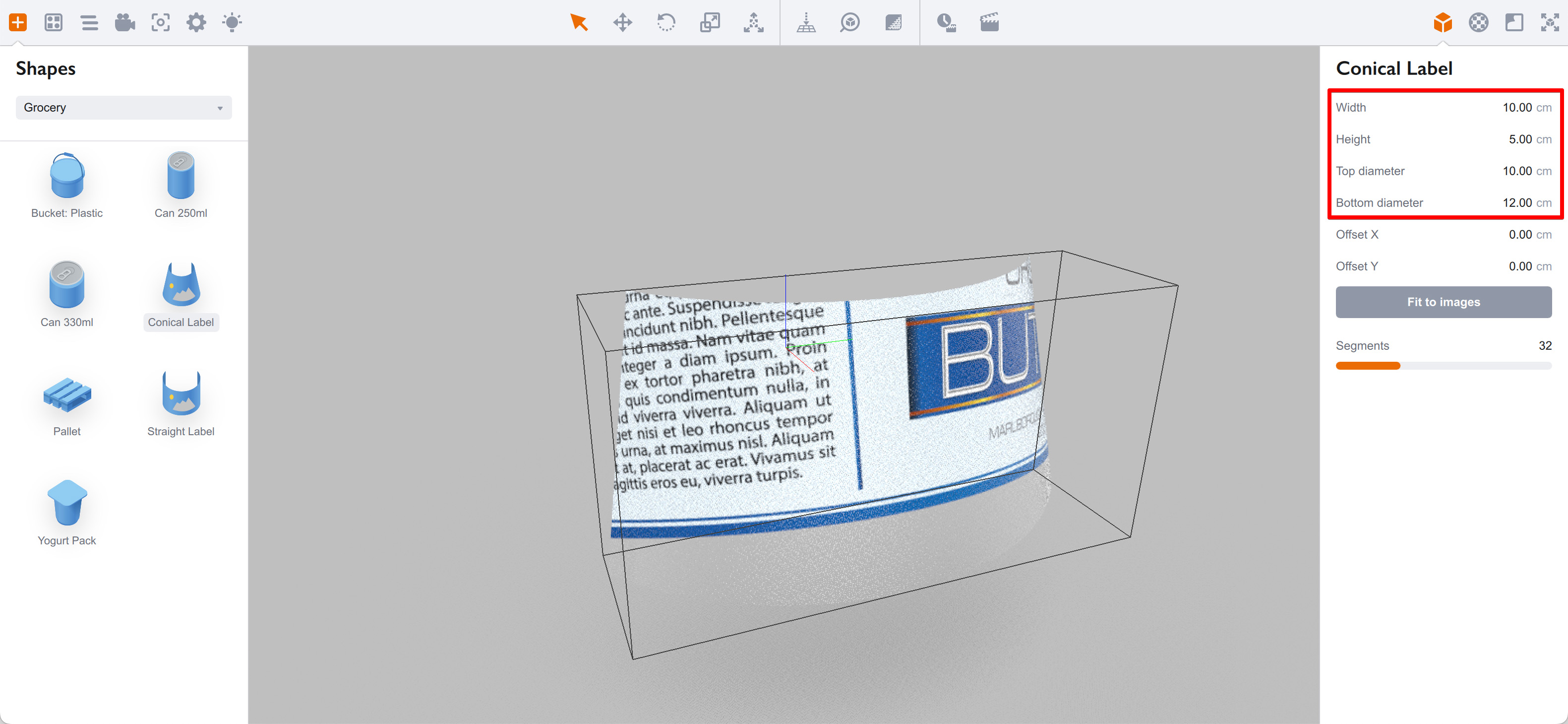Image resolution: width=1568 pixels, height=724 pixels.
Task: Toggle the orange cube shape view
Action: 1442,22
